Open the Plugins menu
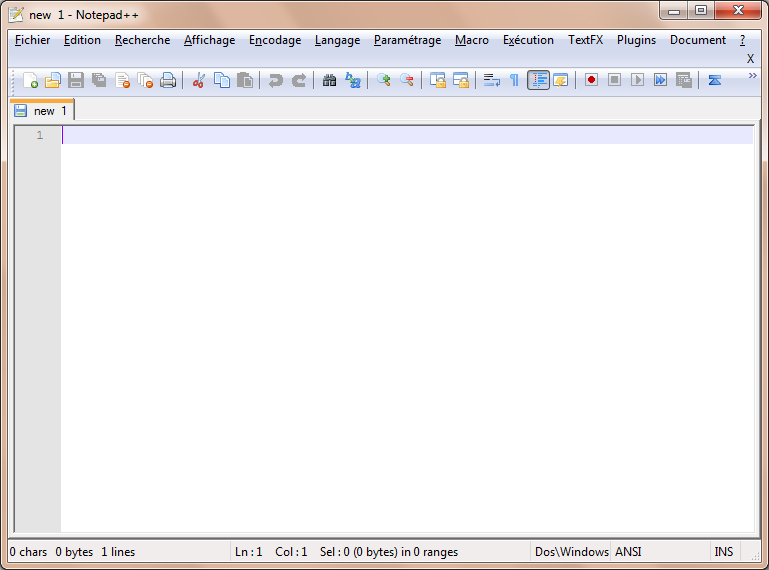Viewport: 769px width, 570px height. [637, 40]
